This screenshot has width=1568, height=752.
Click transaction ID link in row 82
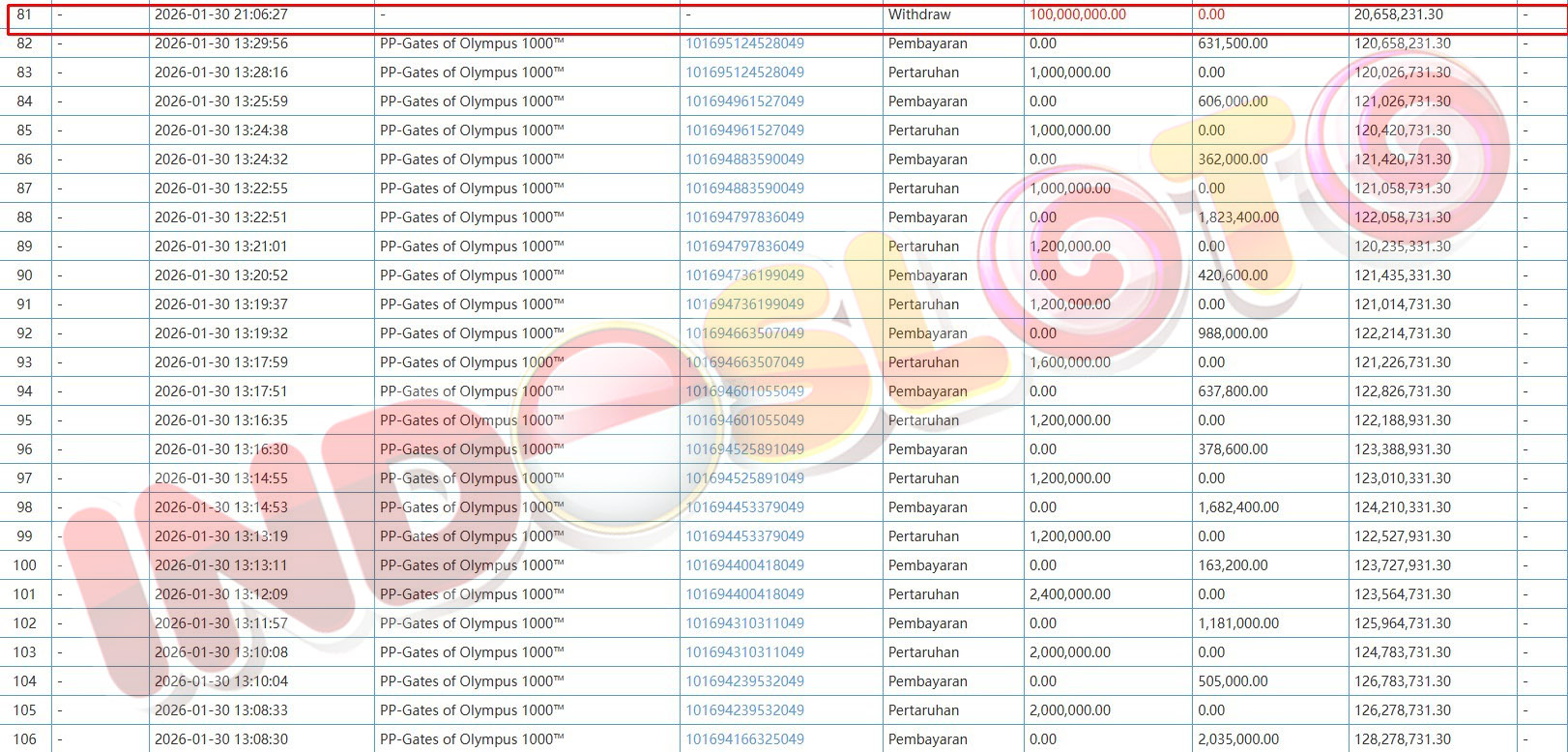744,43
